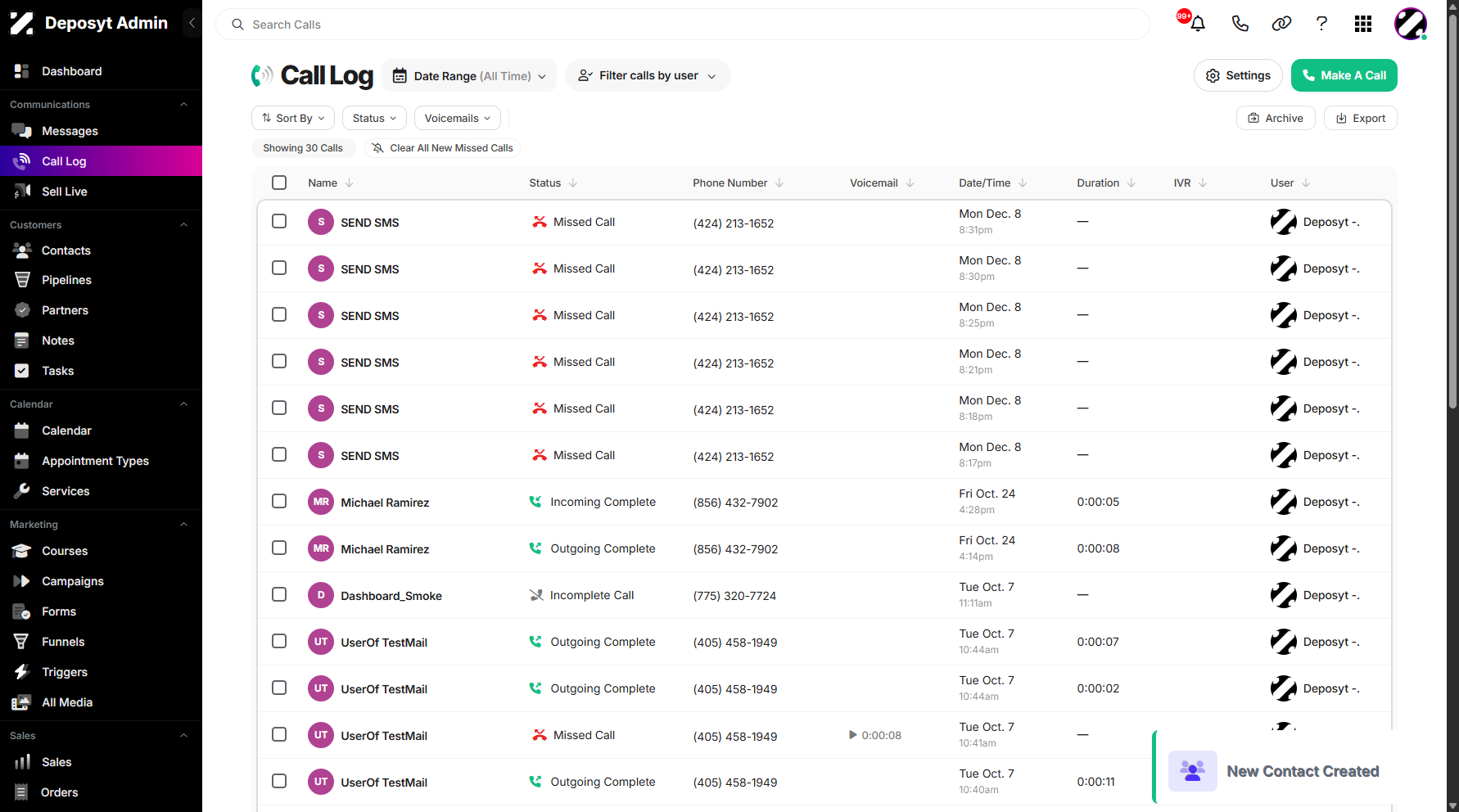The width and height of the screenshot is (1459, 812).
Task: Click Clear All New Missed Calls
Action: click(442, 148)
